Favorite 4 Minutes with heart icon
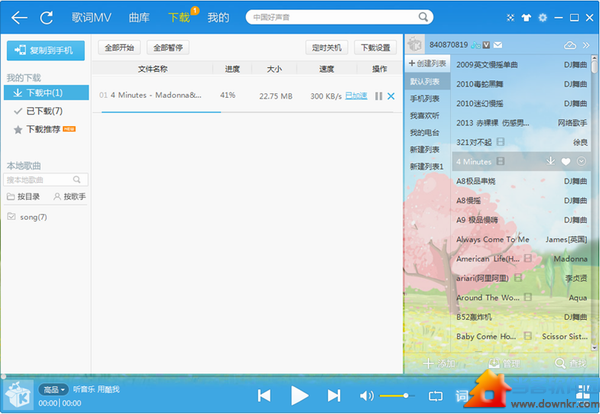This screenshot has width=600, height=414. 566,161
